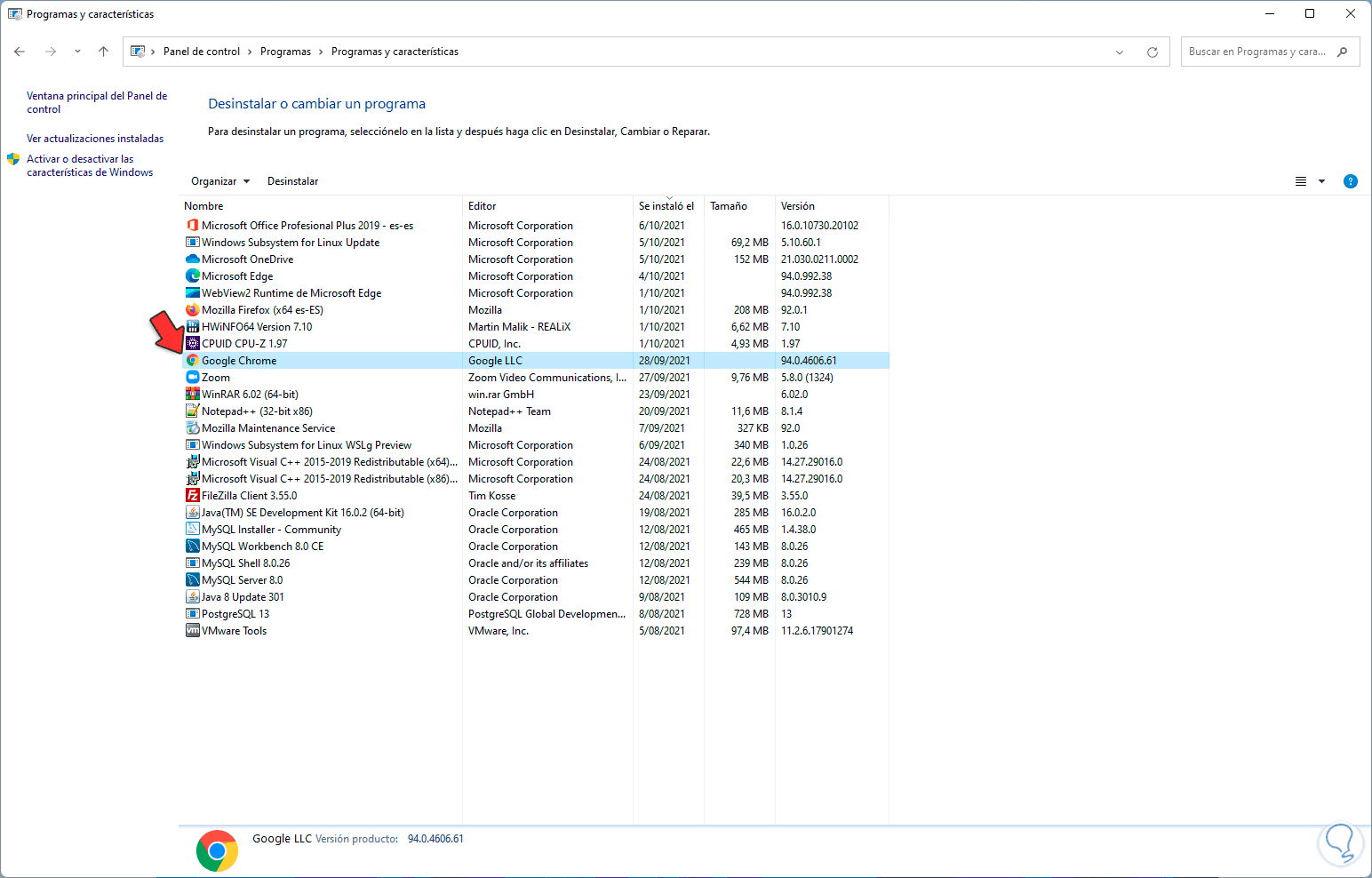Click the Programas breadcrumb

(x=285, y=52)
